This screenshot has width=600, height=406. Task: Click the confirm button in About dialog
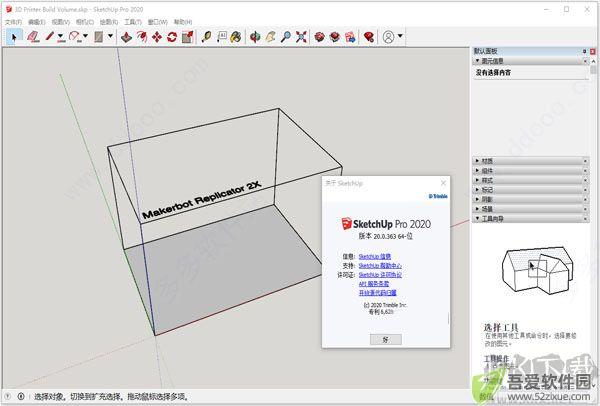(385, 339)
